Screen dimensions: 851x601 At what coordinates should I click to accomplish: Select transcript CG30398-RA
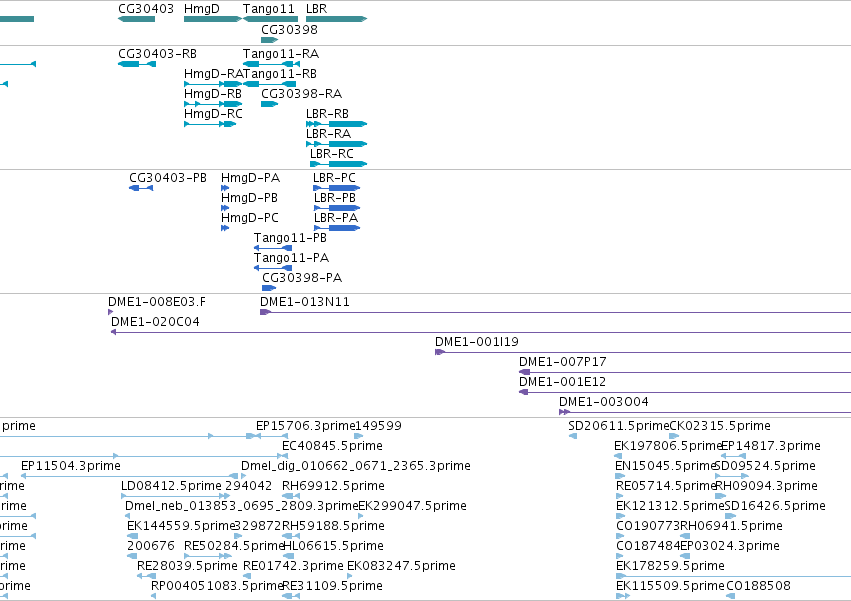(302, 94)
